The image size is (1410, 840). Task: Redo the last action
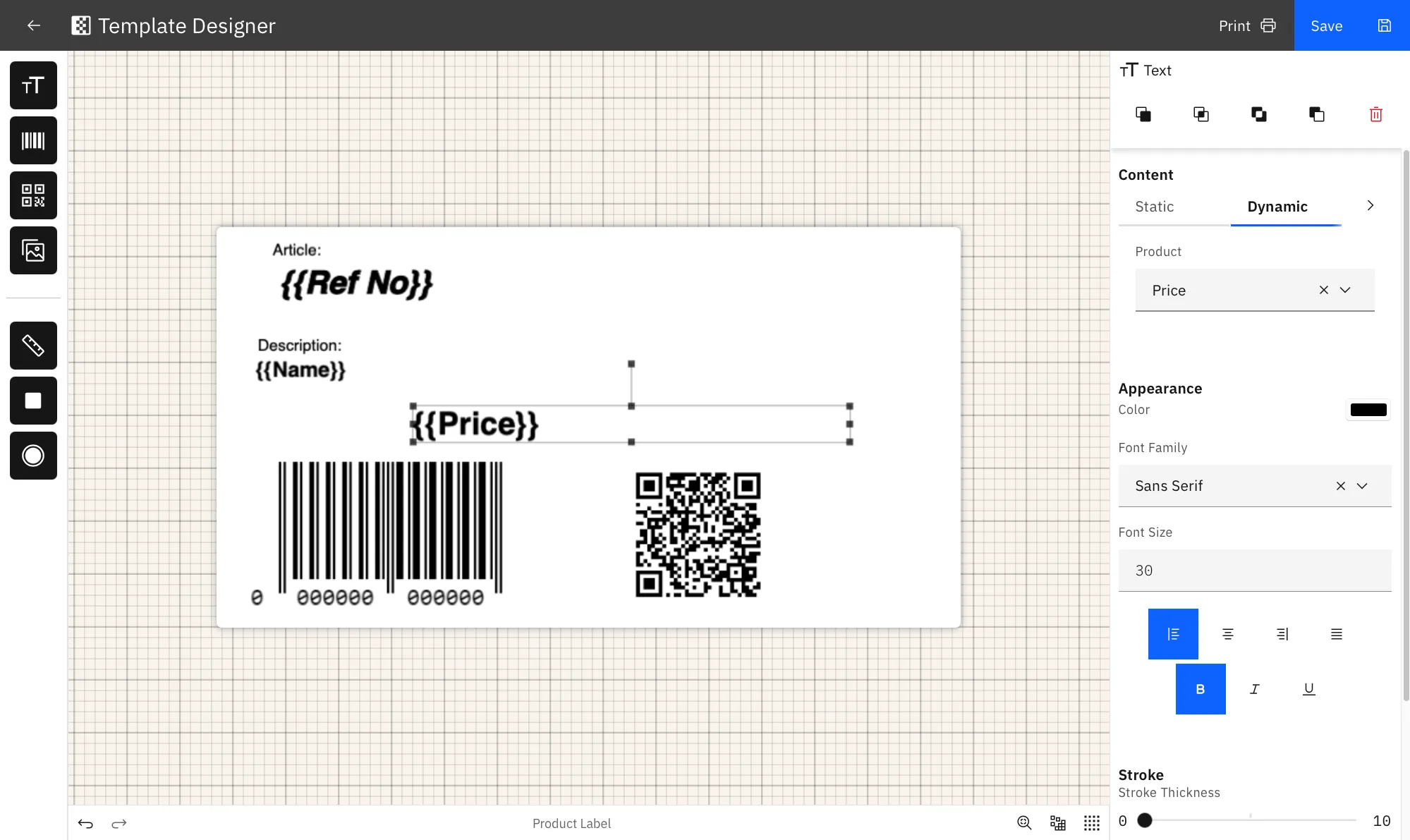tap(119, 823)
